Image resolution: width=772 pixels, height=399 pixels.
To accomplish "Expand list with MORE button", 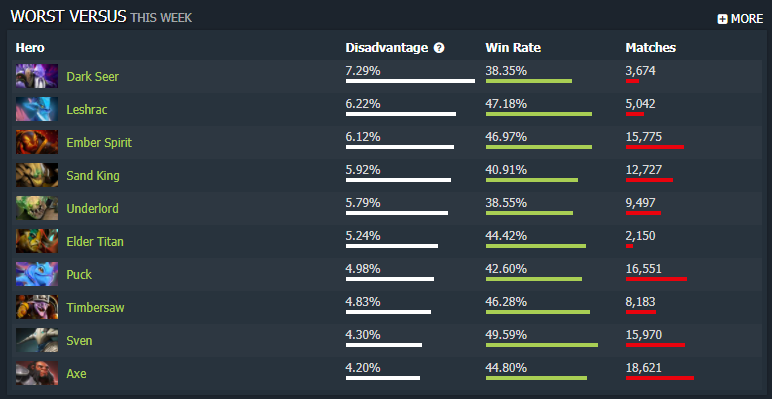I will 740,19.
